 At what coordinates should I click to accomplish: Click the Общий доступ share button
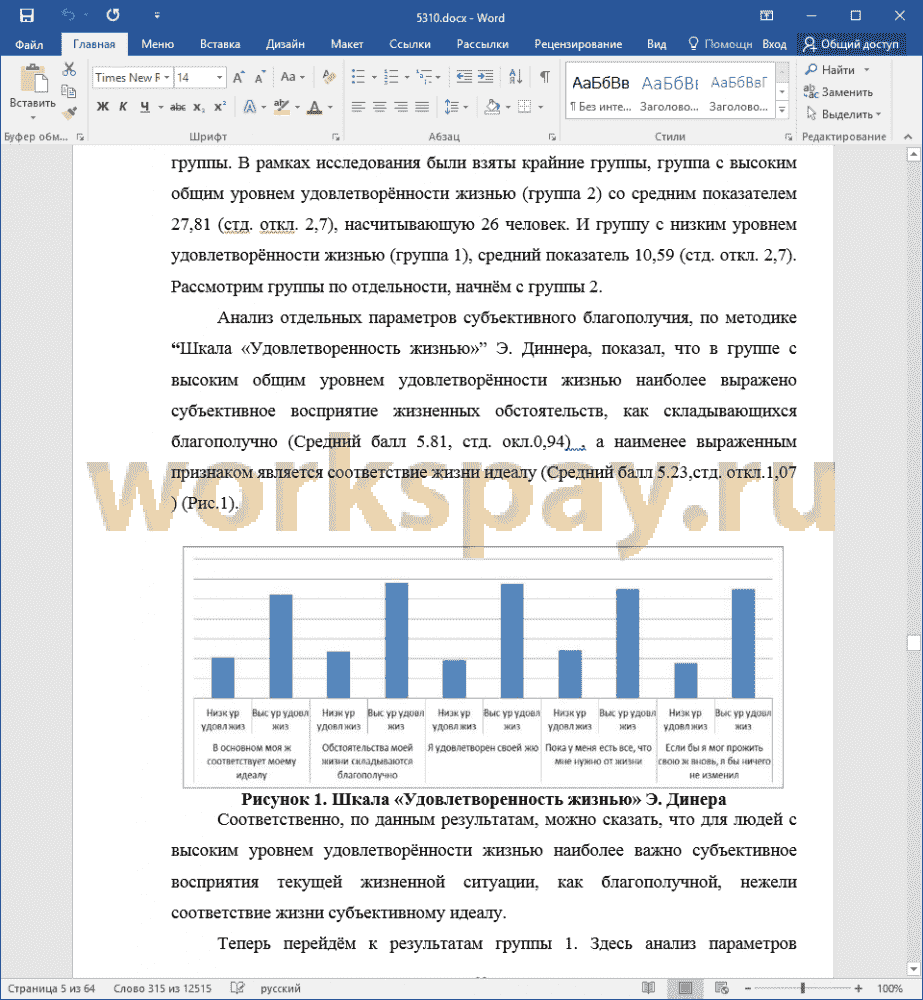click(851, 44)
